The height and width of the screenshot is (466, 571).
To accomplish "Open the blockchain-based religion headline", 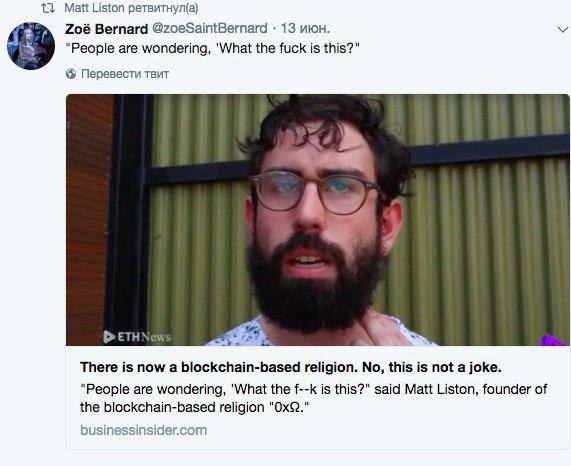I will pyautogui.click(x=291, y=367).
